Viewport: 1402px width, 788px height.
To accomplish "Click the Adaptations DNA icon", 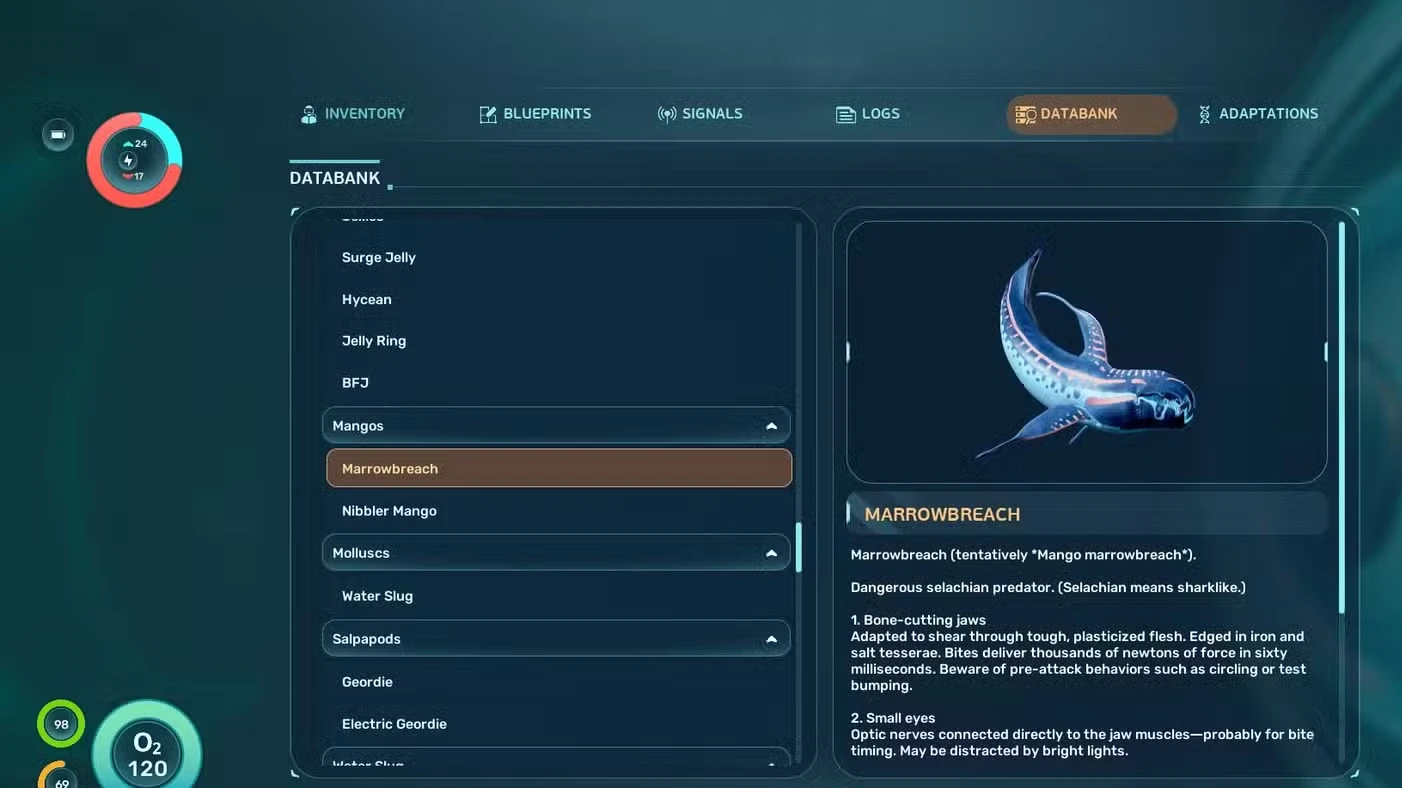I will [x=1204, y=114].
